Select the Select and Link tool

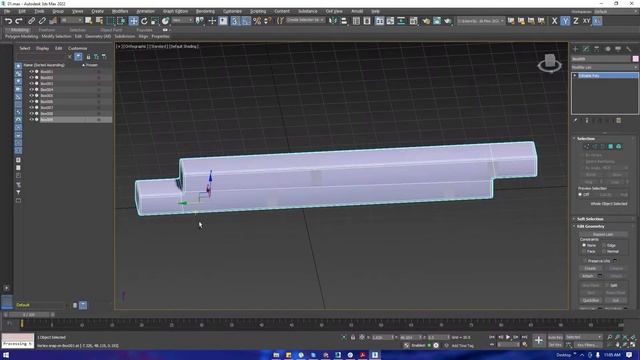click(x=32, y=21)
